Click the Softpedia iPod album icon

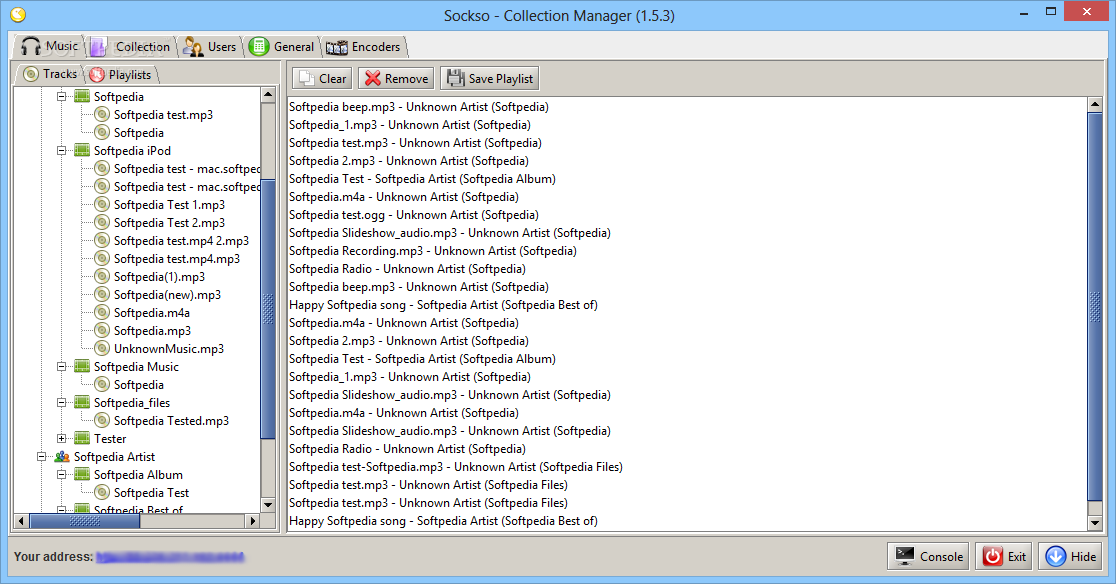[83, 151]
